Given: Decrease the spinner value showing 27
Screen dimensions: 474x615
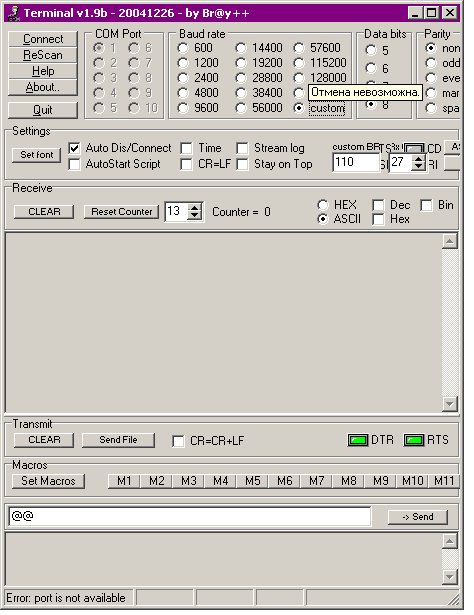Looking at the screenshot, I should click(x=418, y=166).
